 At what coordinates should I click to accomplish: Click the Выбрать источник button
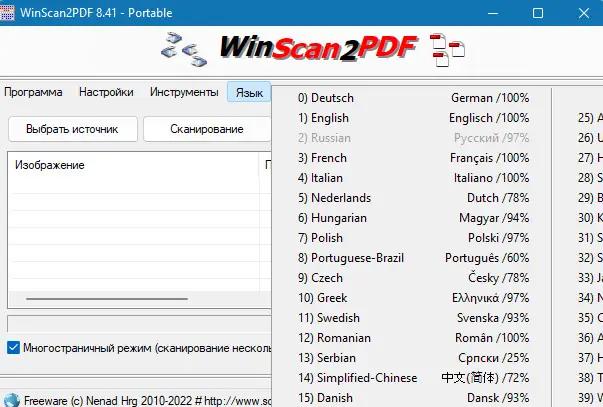point(73,129)
